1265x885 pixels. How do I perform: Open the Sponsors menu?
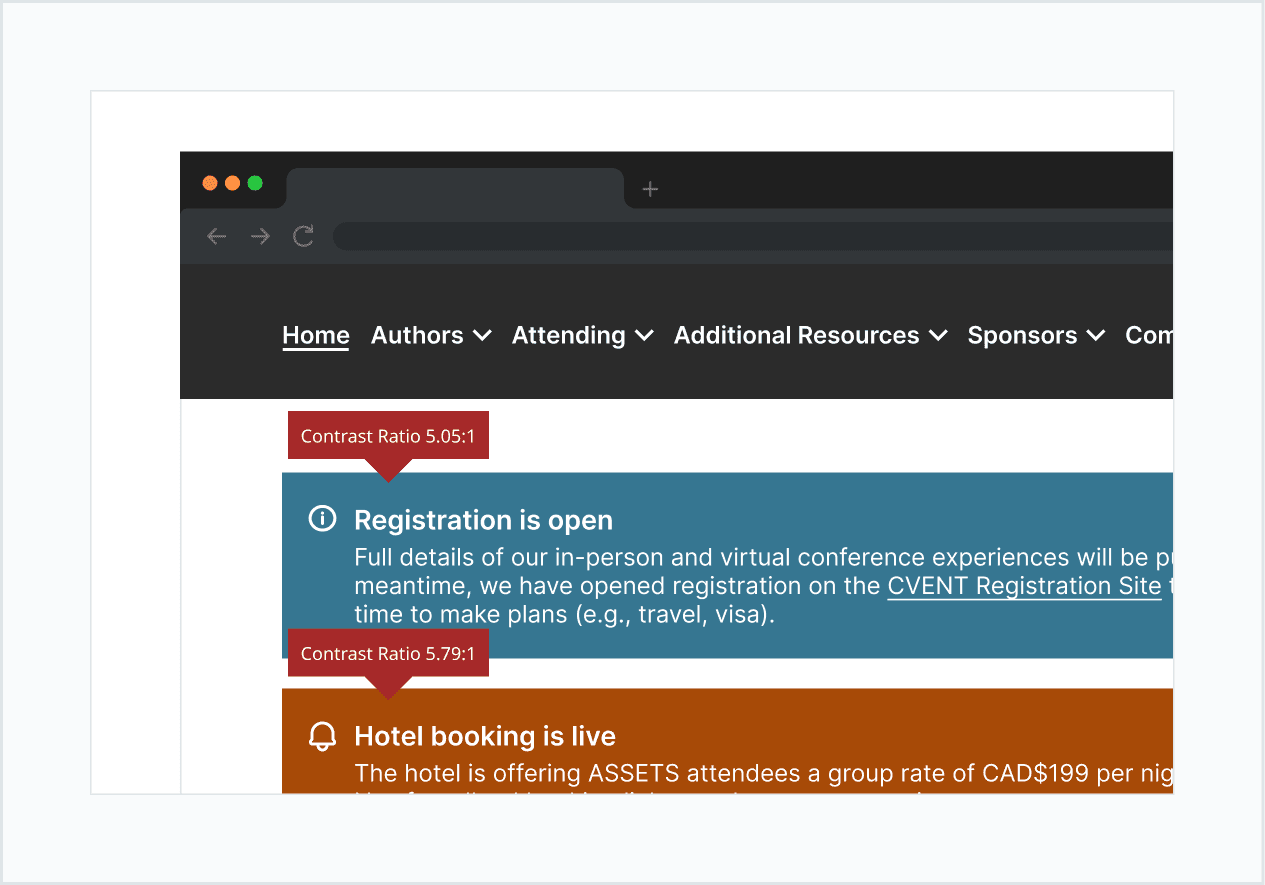[1036, 335]
